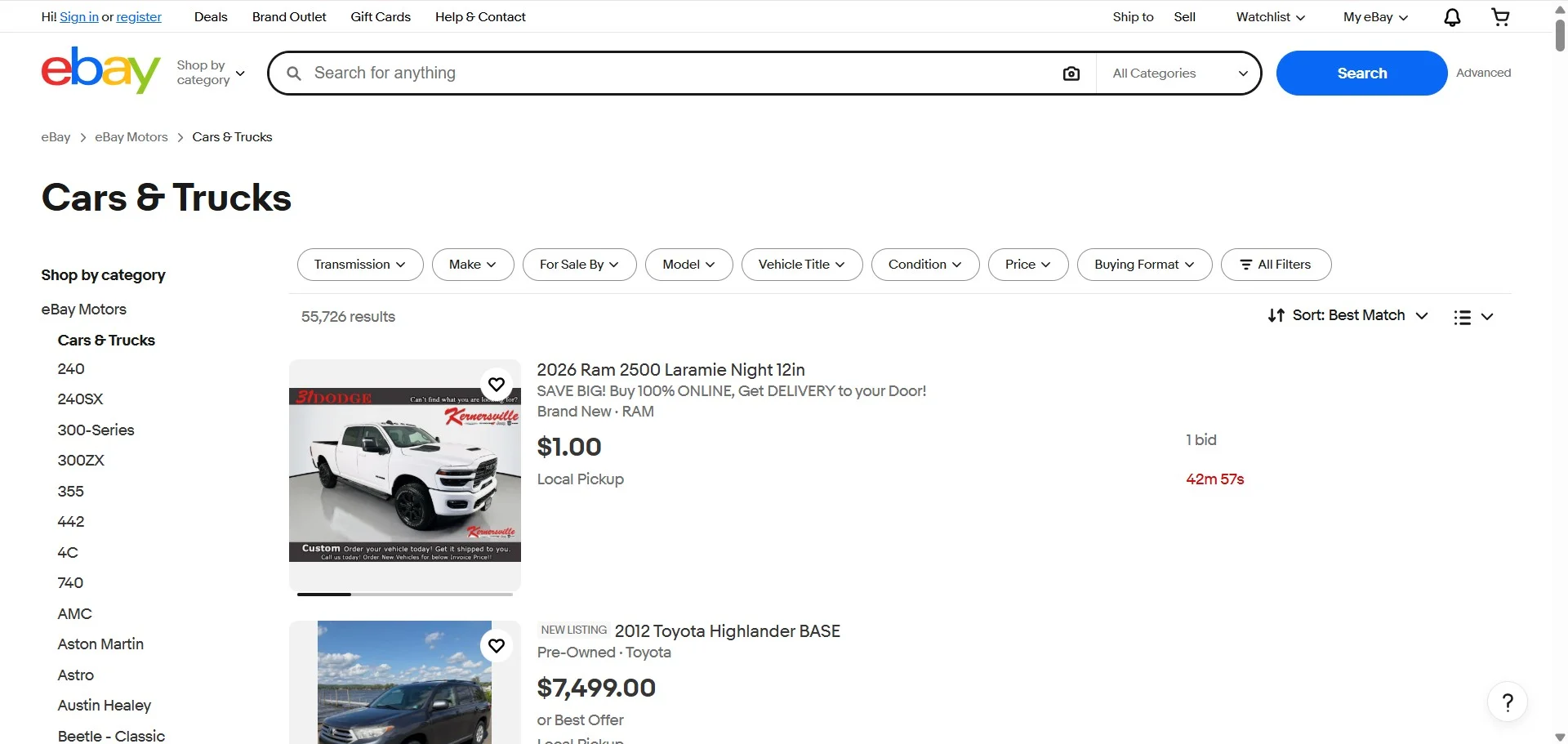Open Gift Cards page

coord(381,17)
